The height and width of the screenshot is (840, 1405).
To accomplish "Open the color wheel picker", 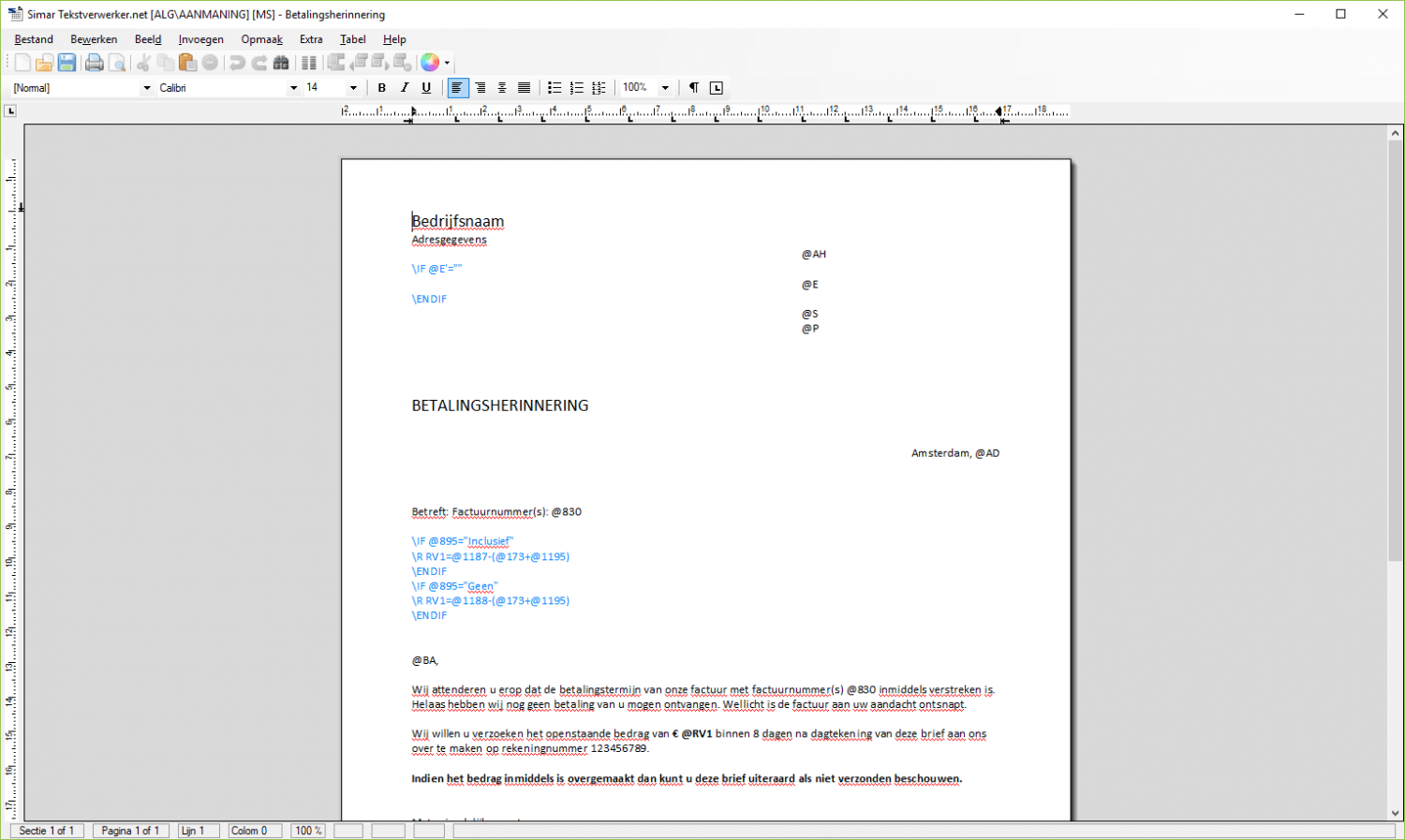I will [x=430, y=63].
